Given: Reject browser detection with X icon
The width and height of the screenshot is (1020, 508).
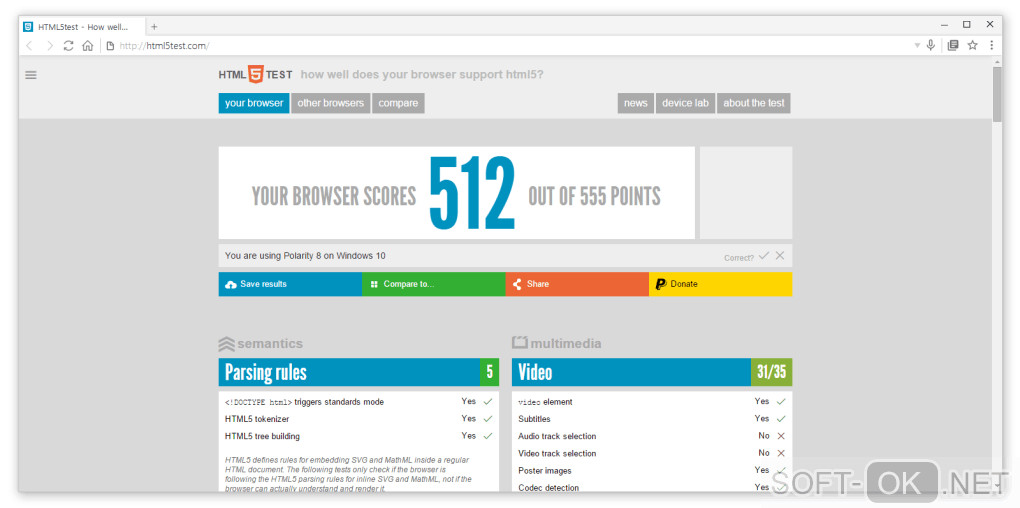Looking at the screenshot, I should tap(780, 256).
